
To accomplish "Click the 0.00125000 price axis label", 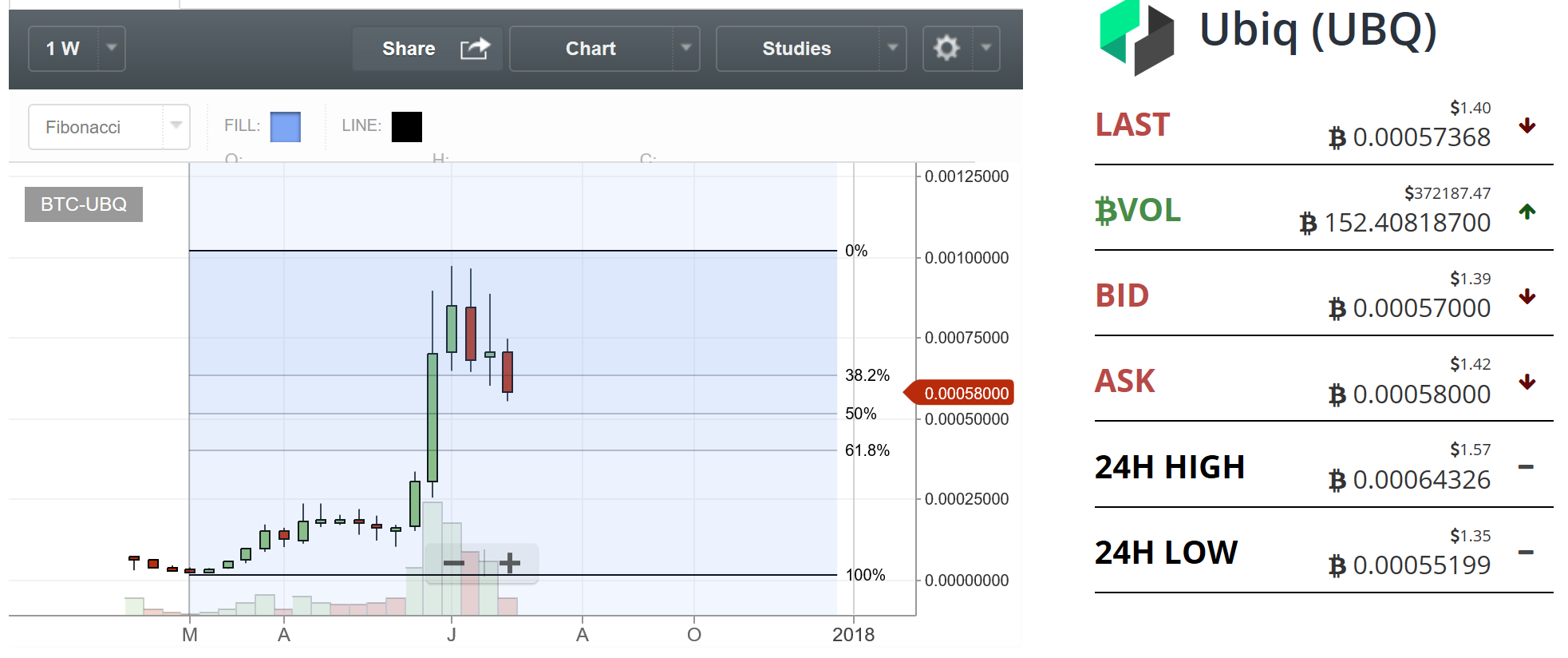I will (966, 176).
